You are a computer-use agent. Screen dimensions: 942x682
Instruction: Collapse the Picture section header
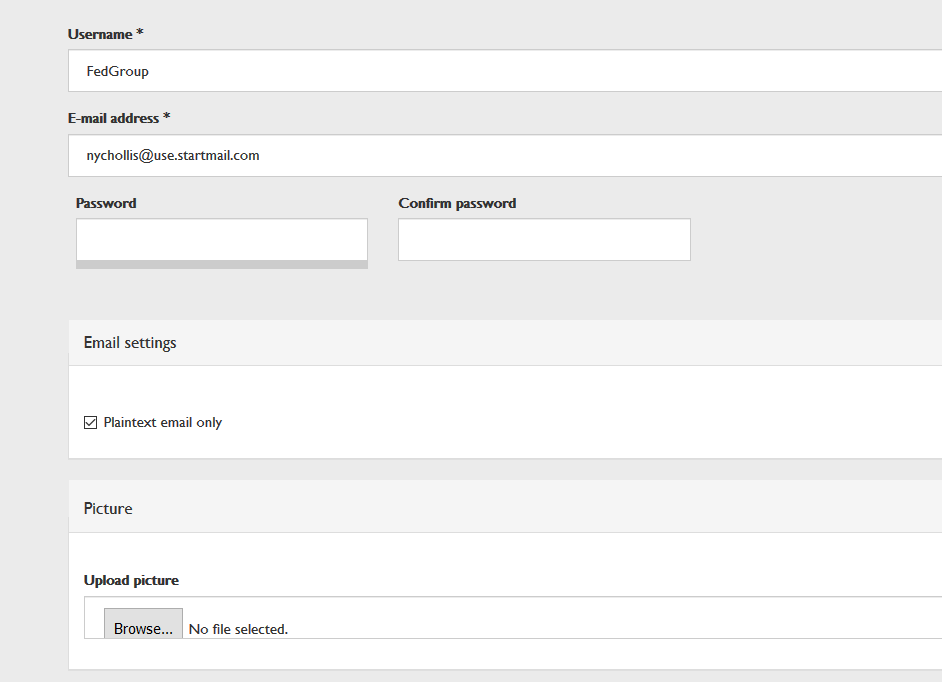(108, 509)
